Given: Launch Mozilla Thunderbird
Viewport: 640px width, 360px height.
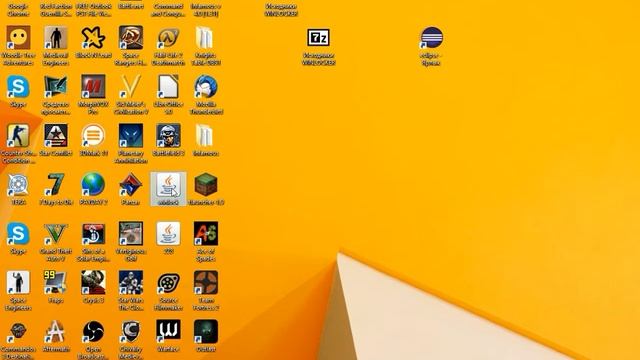Looking at the screenshot, I should click(x=206, y=87).
